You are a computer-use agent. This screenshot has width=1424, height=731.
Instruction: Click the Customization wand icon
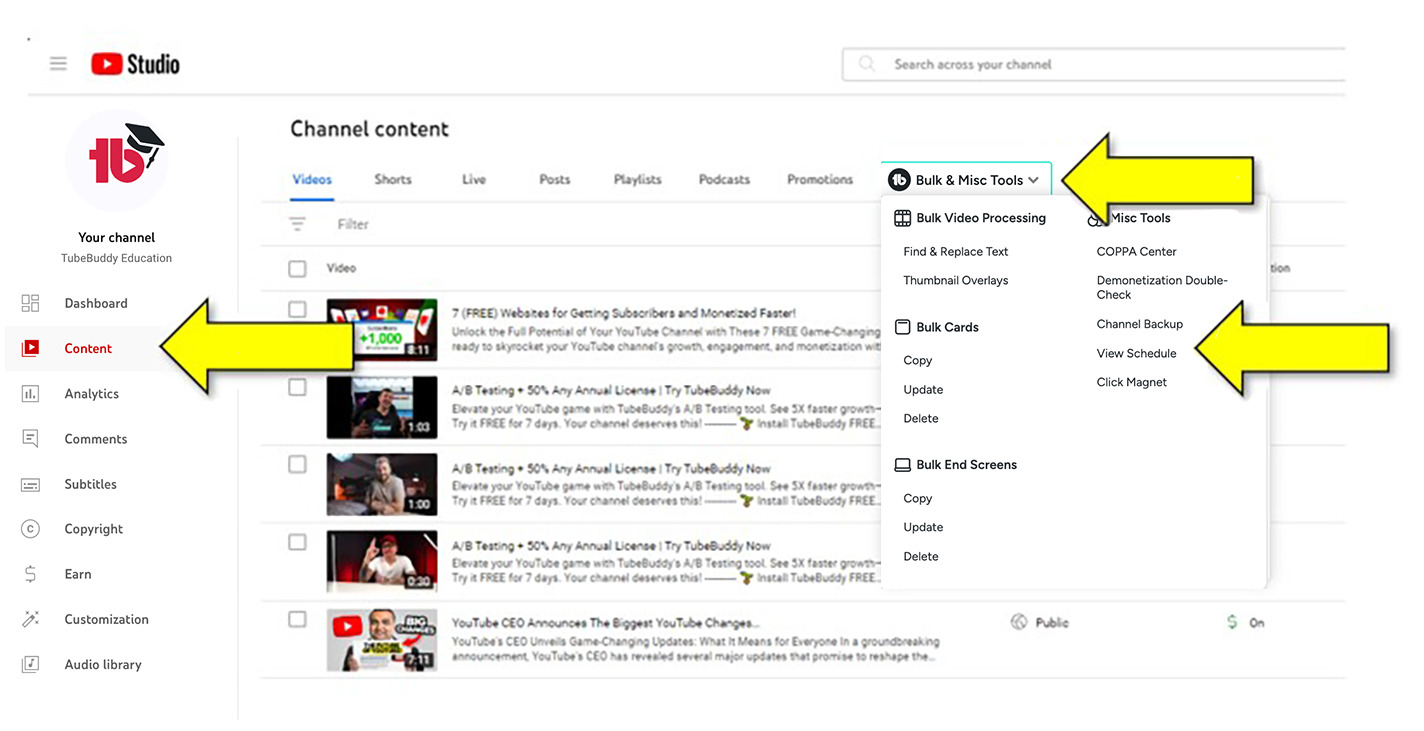[30, 619]
